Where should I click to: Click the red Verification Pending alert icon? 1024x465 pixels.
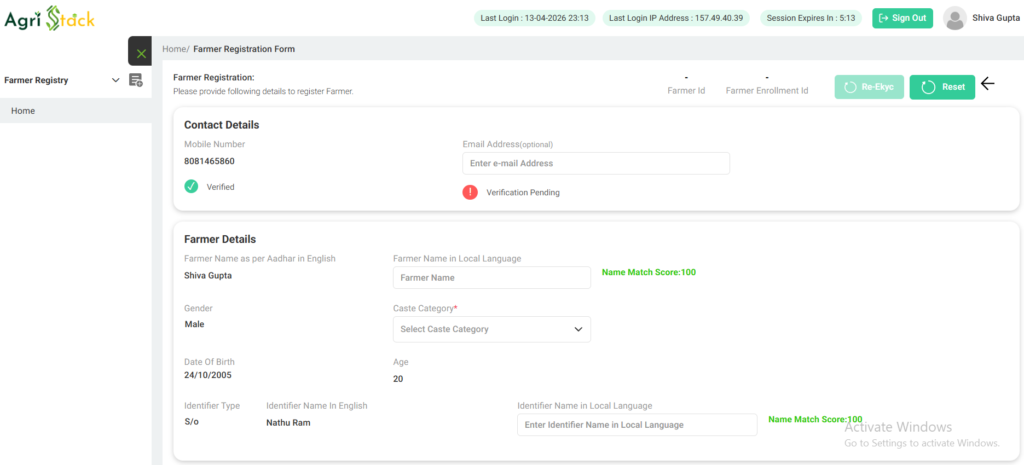click(470, 192)
